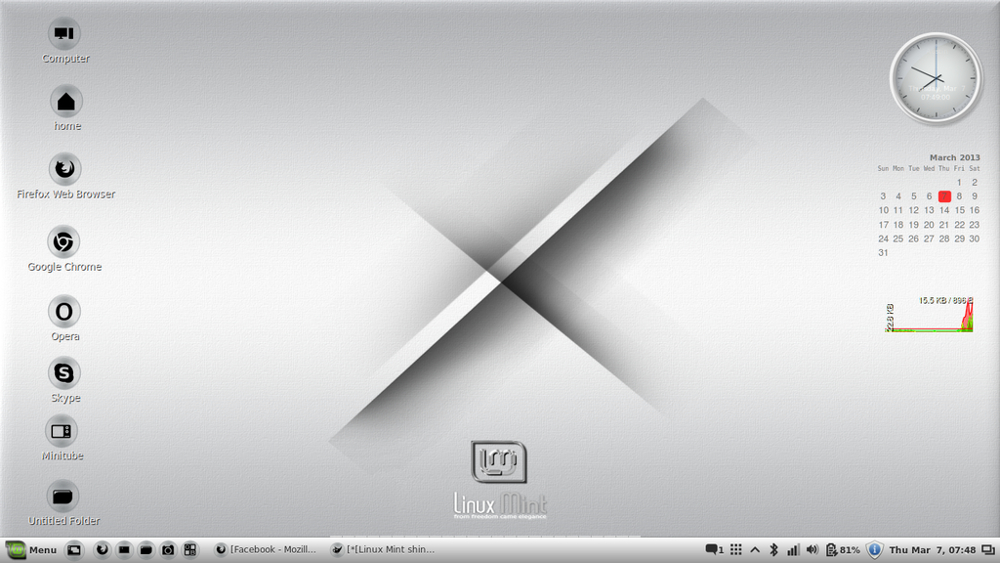Image resolution: width=1000 pixels, height=563 pixels.
Task: Click the battery 81% indicator
Action: point(842,550)
